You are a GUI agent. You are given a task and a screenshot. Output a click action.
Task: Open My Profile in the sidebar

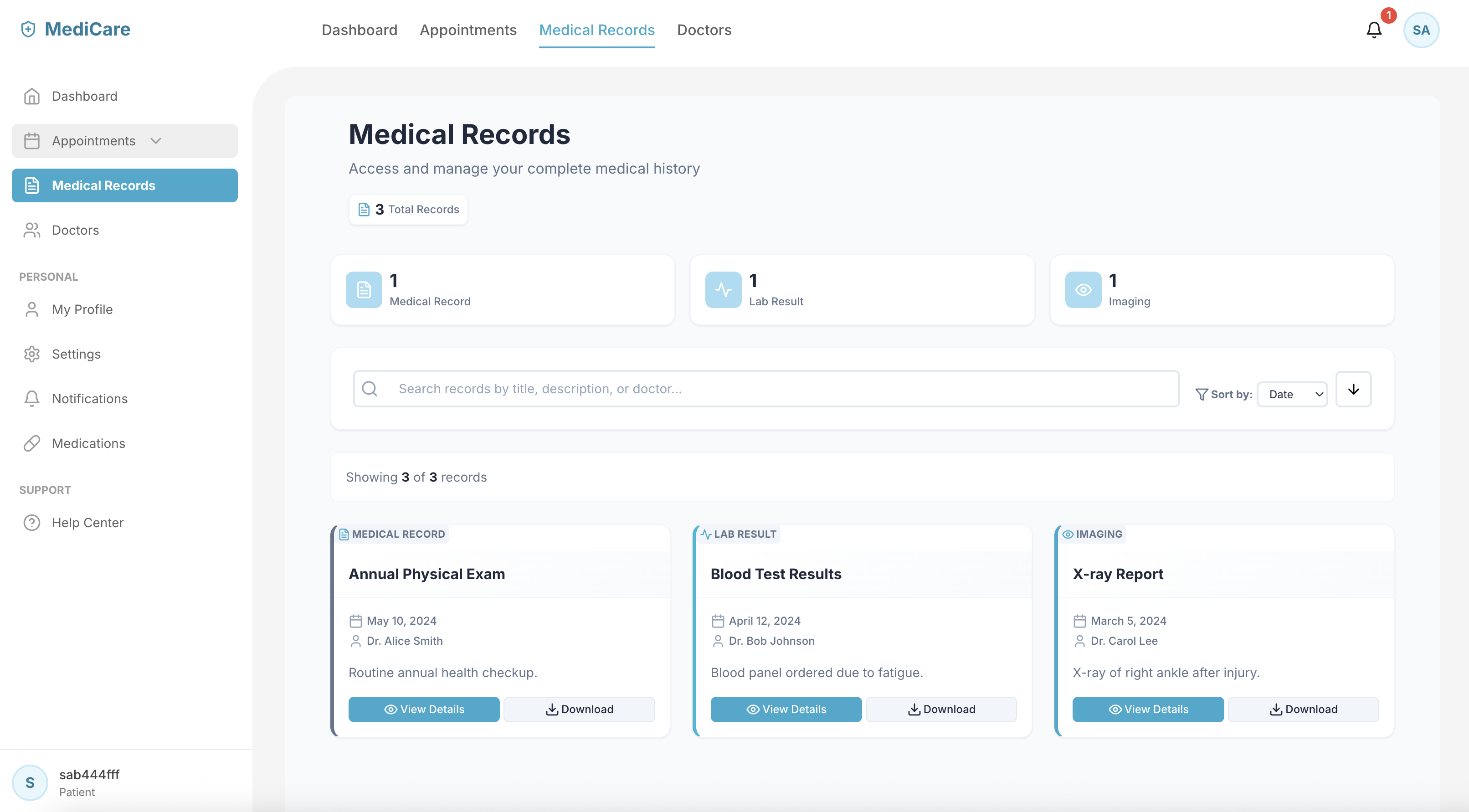tap(82, 310)
